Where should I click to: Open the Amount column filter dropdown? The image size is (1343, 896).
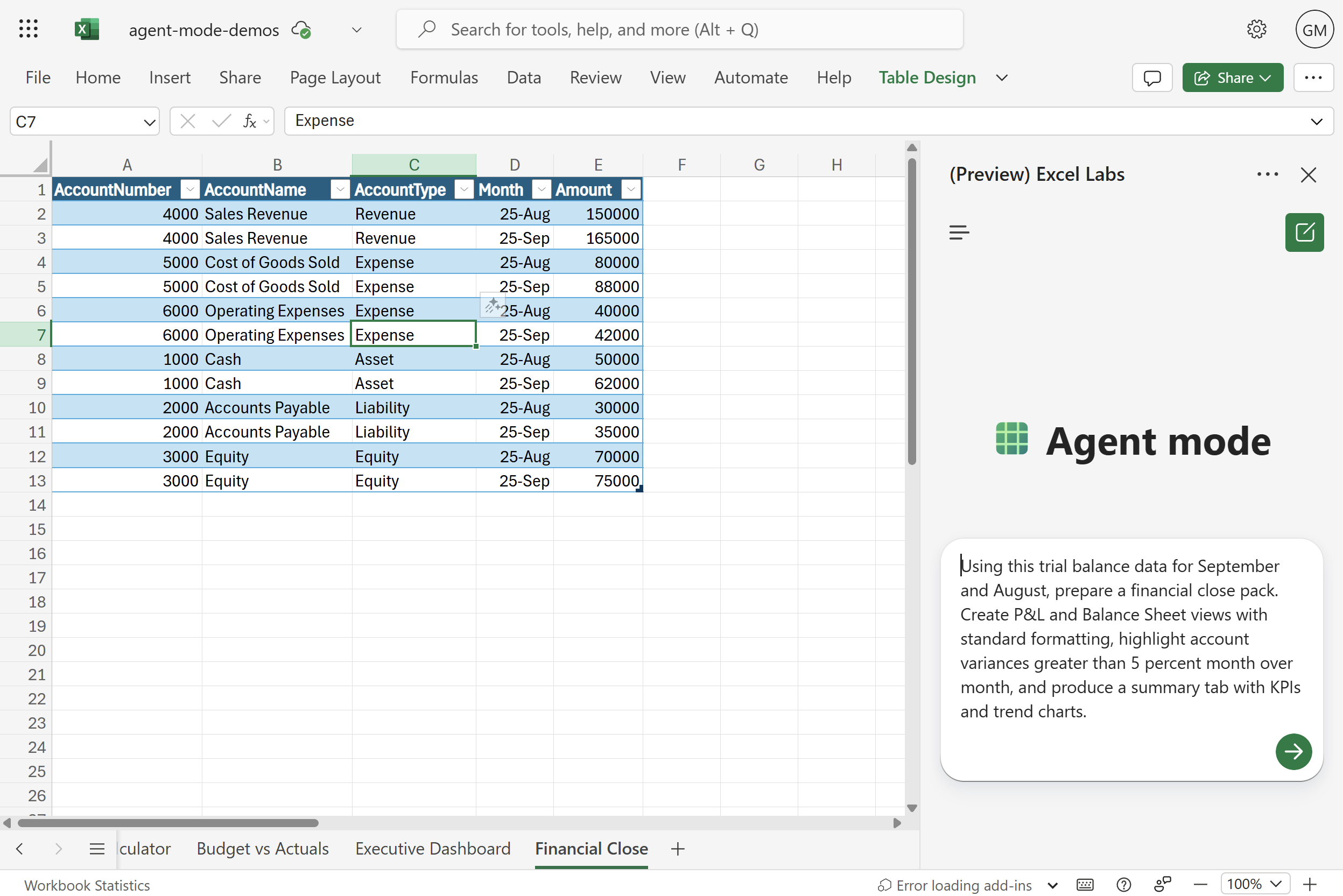pos(630,189)
